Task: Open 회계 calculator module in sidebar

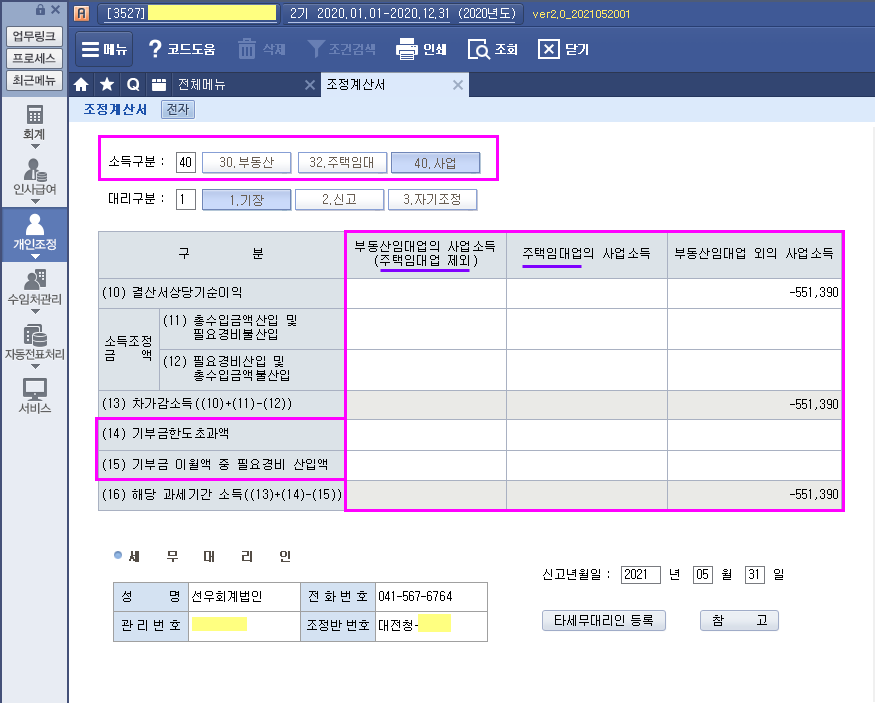Action: [x=35, y=115]
